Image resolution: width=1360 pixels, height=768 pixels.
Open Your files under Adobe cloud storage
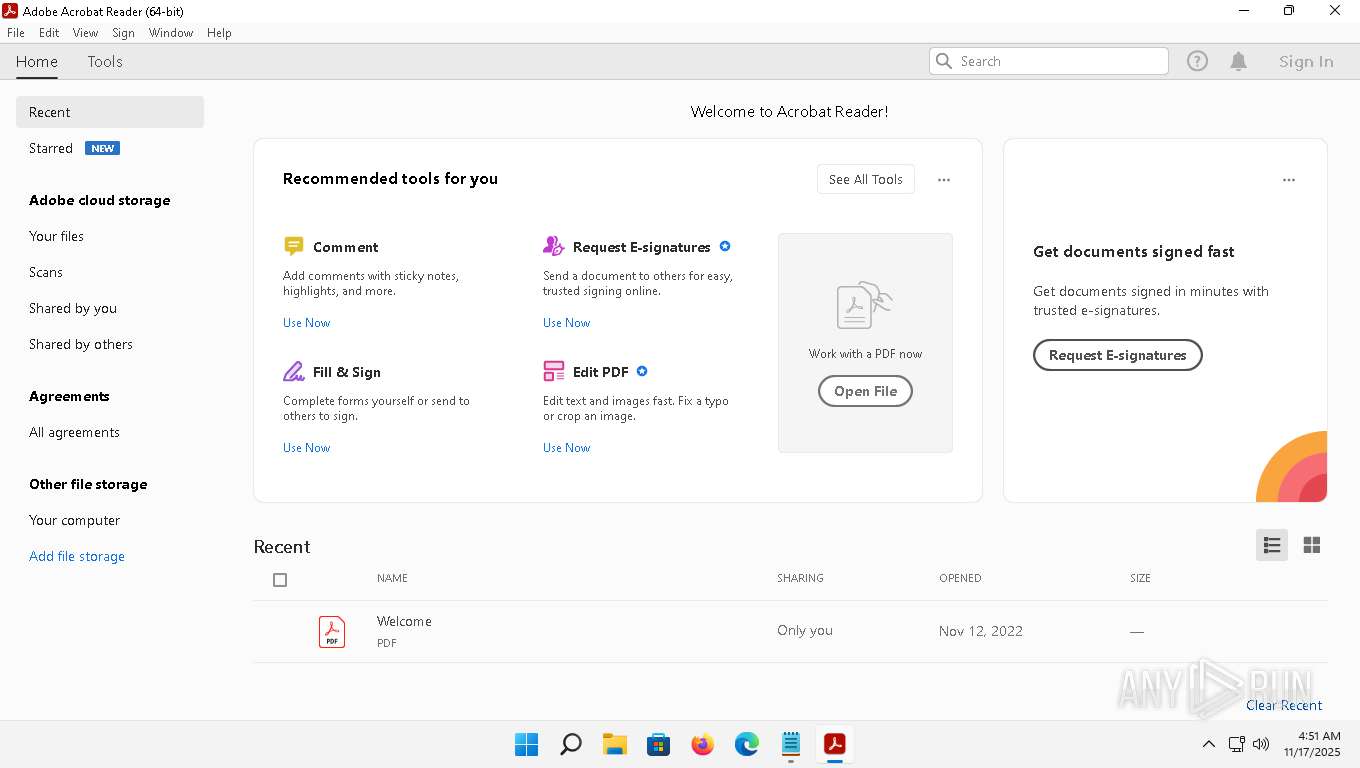pyautogui.click(x=56, y=236)
